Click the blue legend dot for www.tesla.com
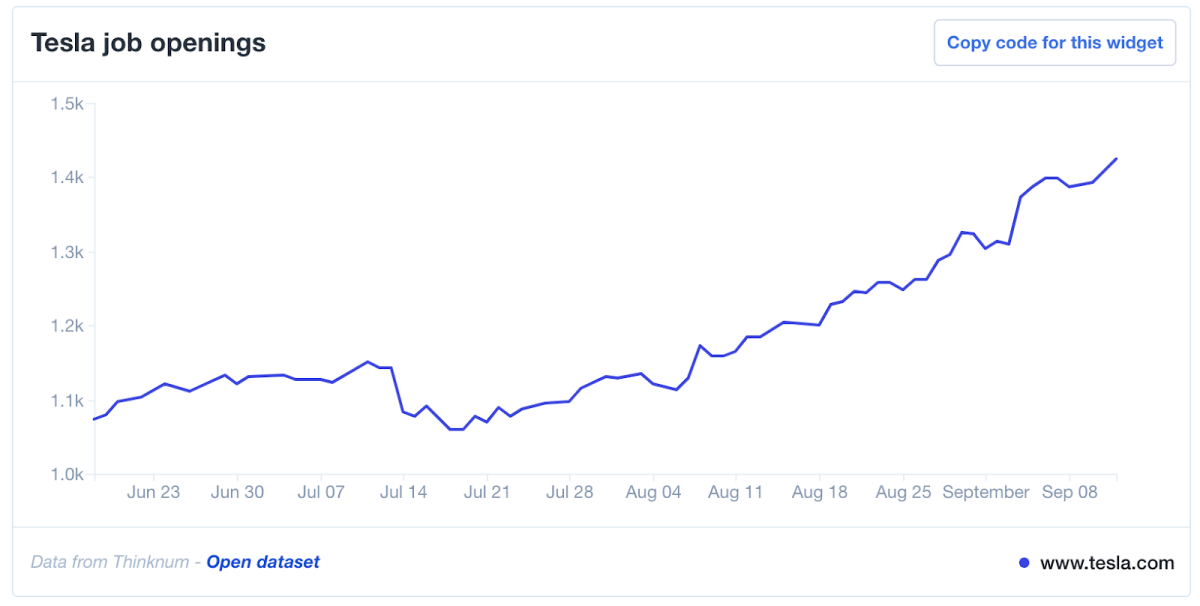 [1024, 563]
